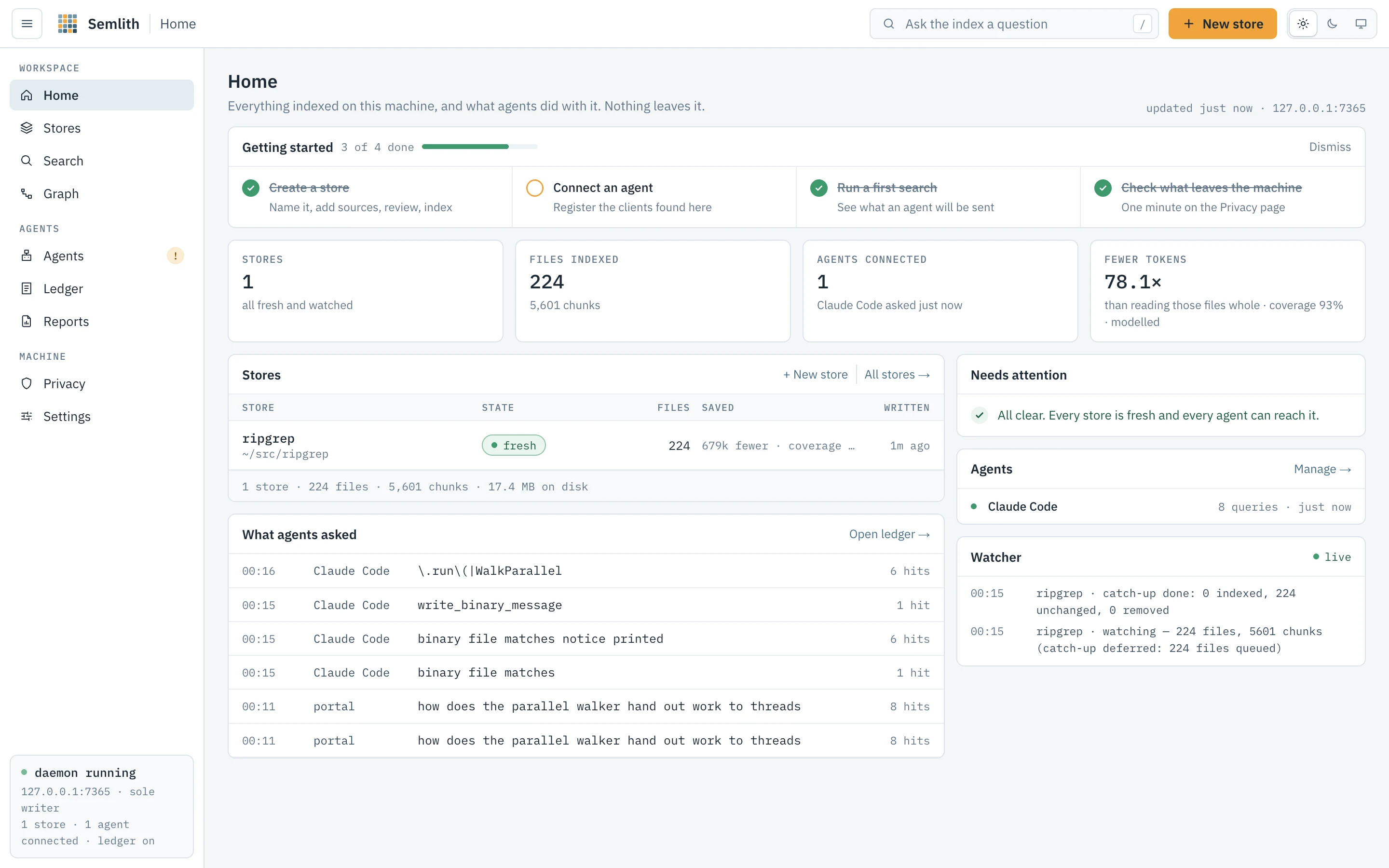The height and width of the screenshot is (868, 1389).
Task: Click the Agents warning badge
Action: [175, 256]
